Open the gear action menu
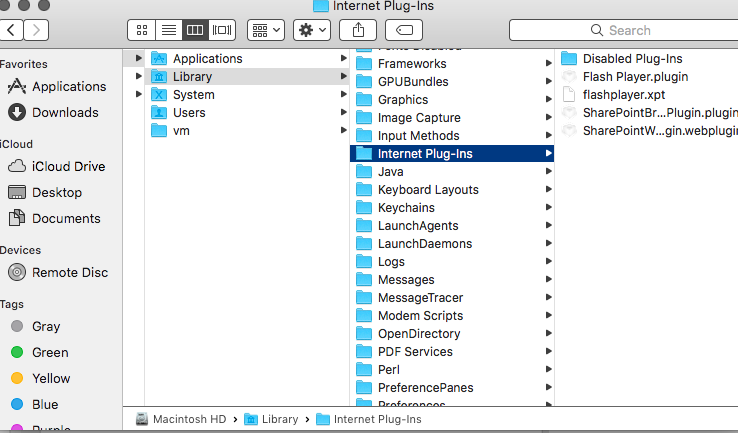Screen dimensions: 738x433 [312, 31]
